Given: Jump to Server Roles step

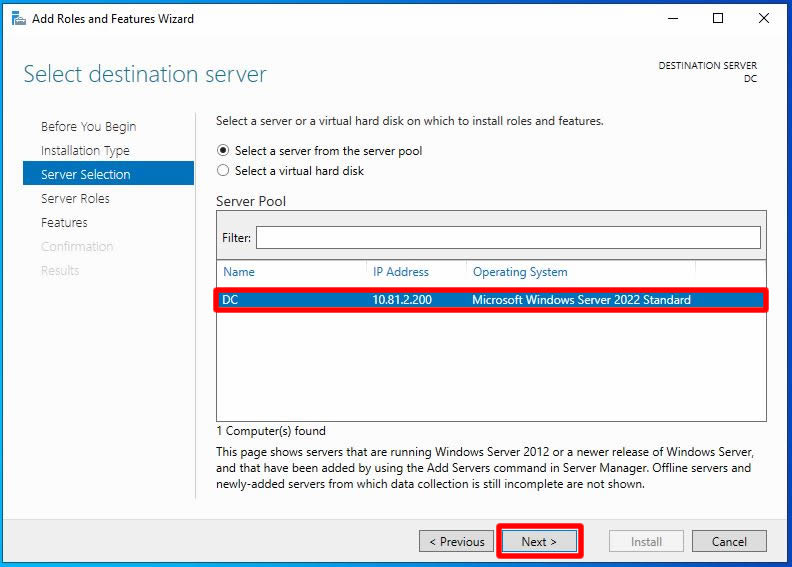Looking at the screenshot, I should coord(75,198).
